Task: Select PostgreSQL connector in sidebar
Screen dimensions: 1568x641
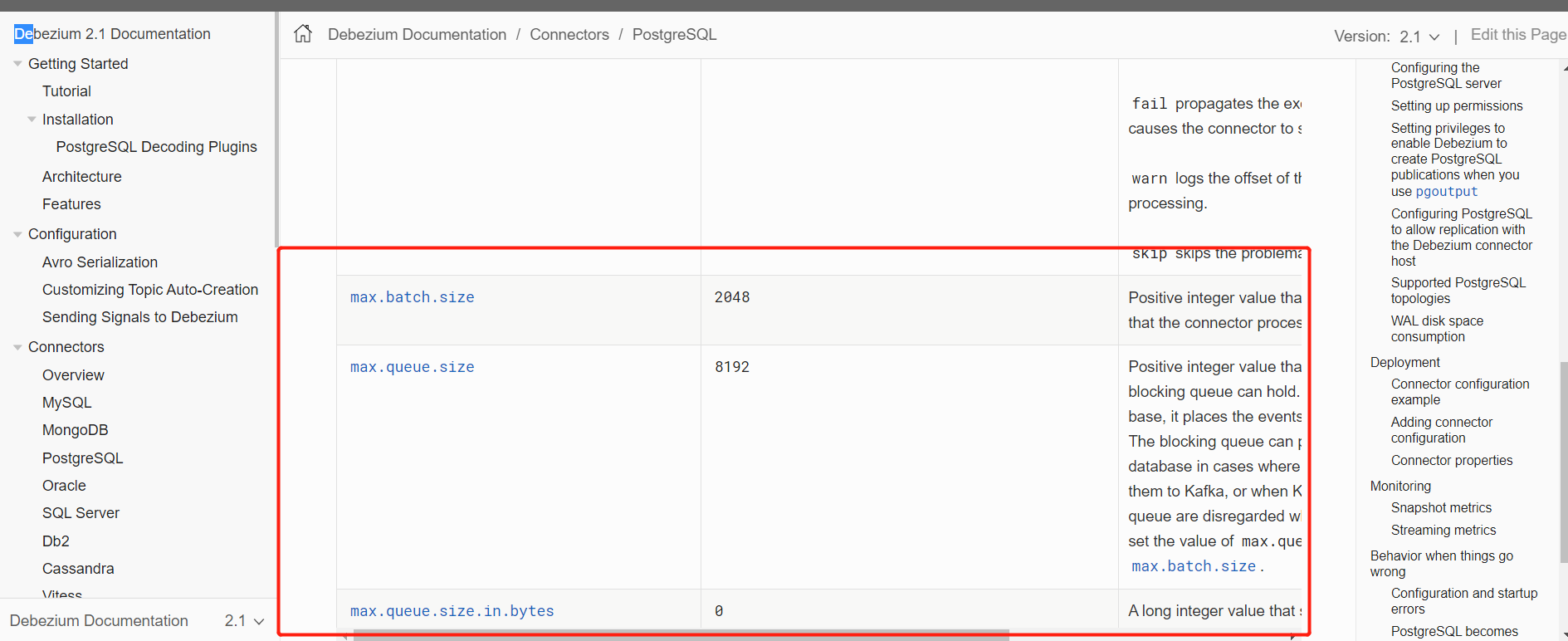Action: click(x=82, y=458)
